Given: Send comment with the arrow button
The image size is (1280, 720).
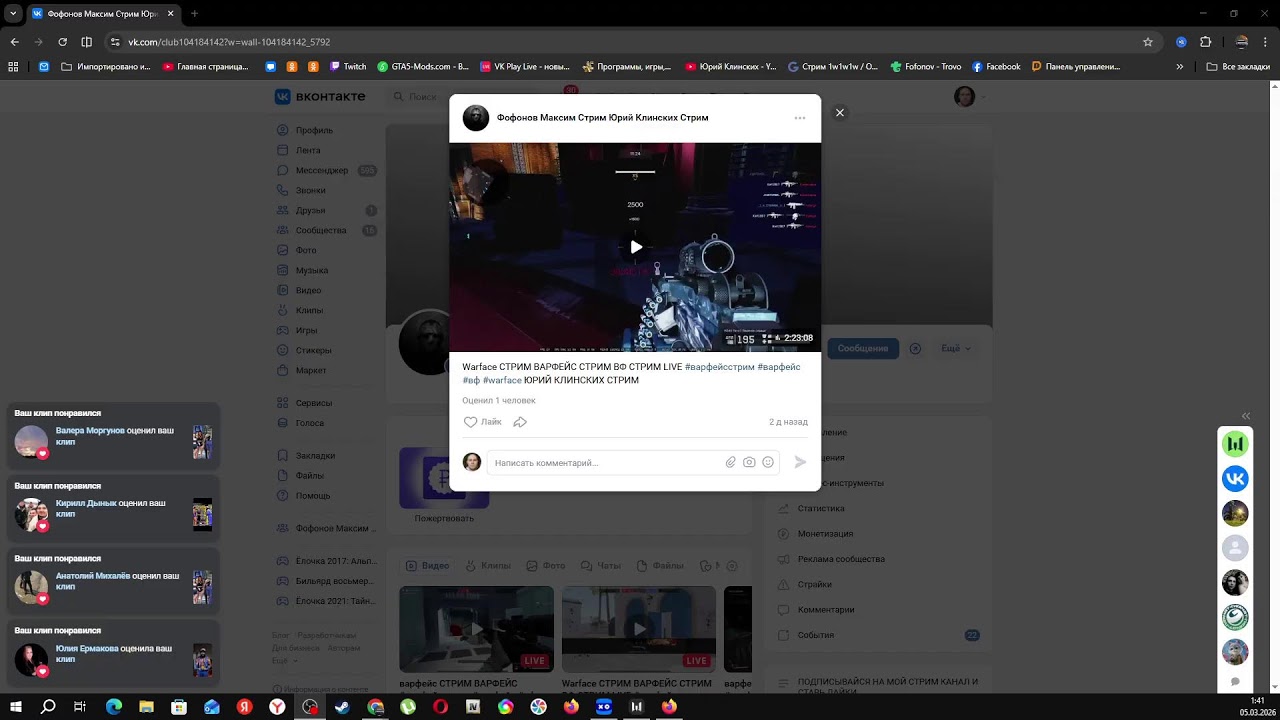Looking at the screenshot, I should [800, 462].
